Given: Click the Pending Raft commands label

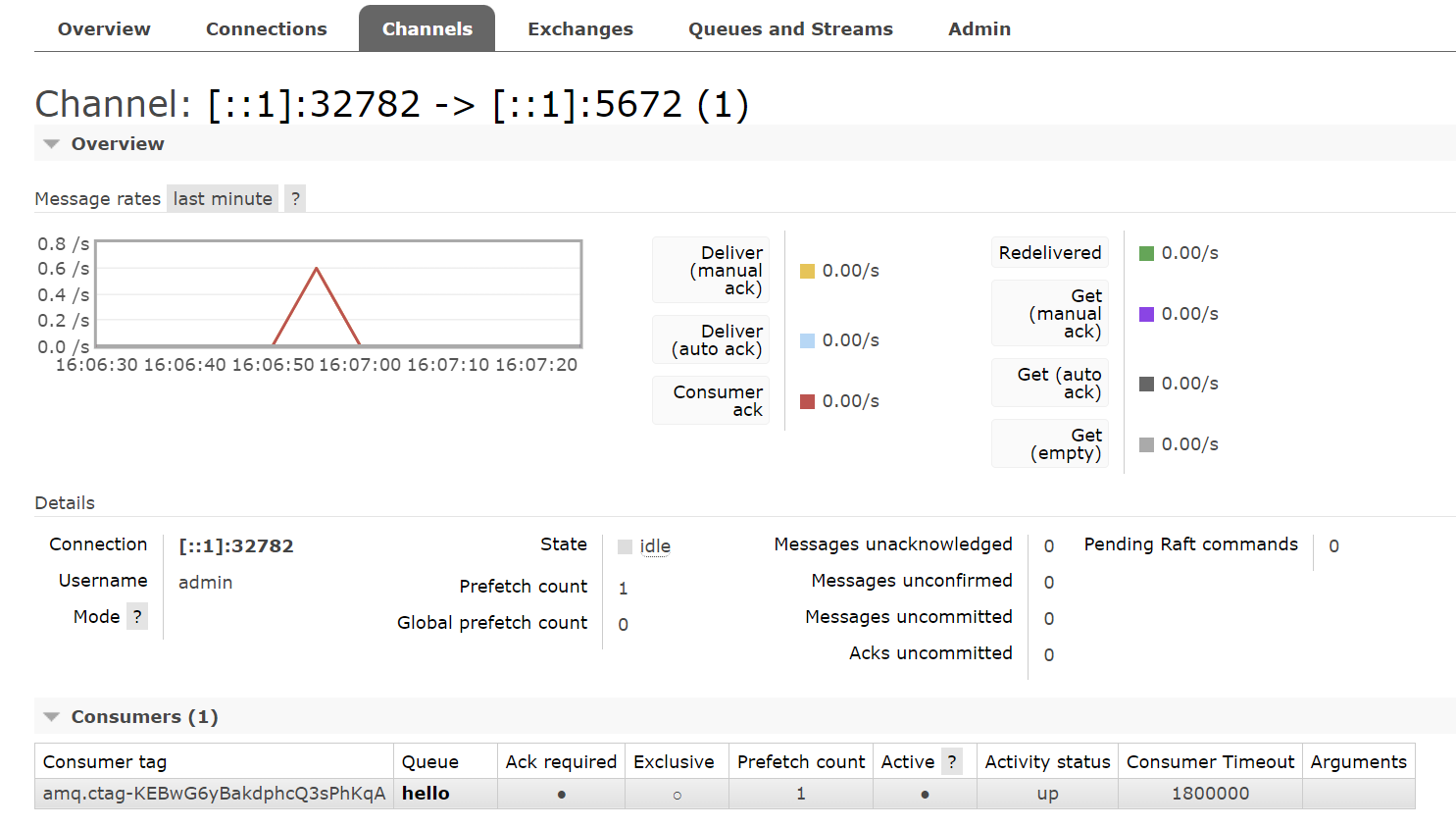Looking at the screenshot, I should point(1190,543).
